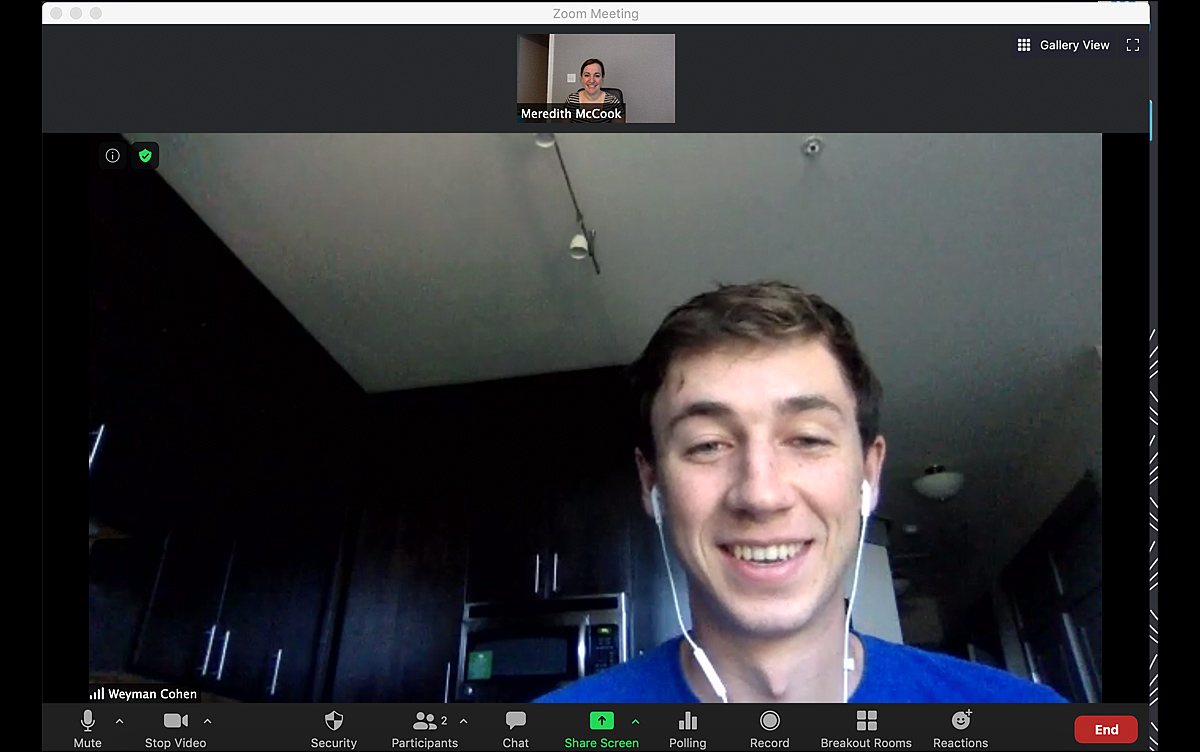Image resolution: width=1200 pixels, height=752 pixels.
Task: Click the green Share Screen button
Action: [x=602, y=728]
